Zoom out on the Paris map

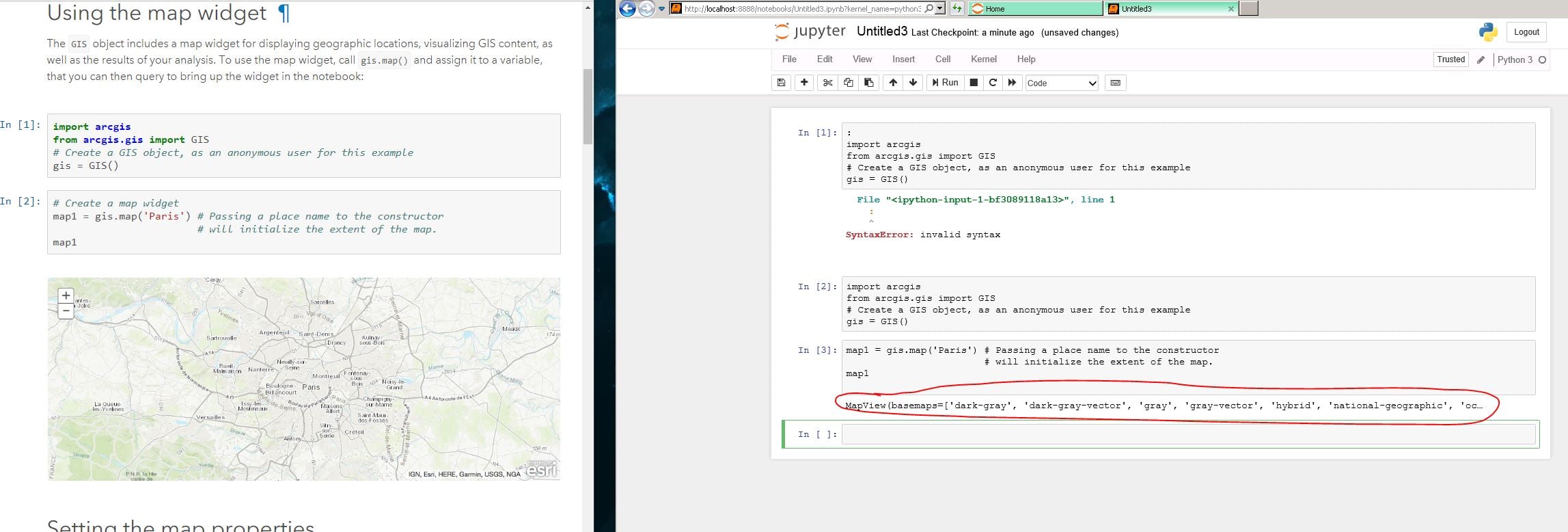coord(66,311)
